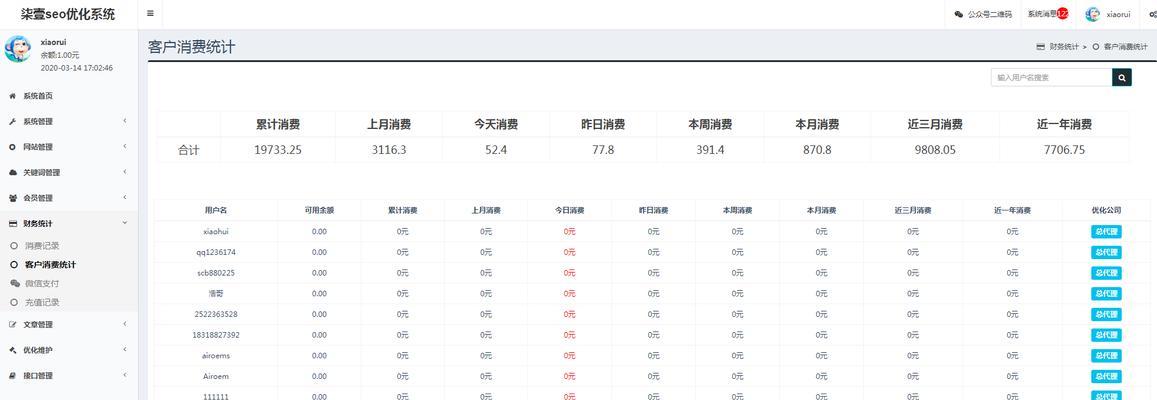Collapse chevron beside 财务统计

click(x=125, y=223)
